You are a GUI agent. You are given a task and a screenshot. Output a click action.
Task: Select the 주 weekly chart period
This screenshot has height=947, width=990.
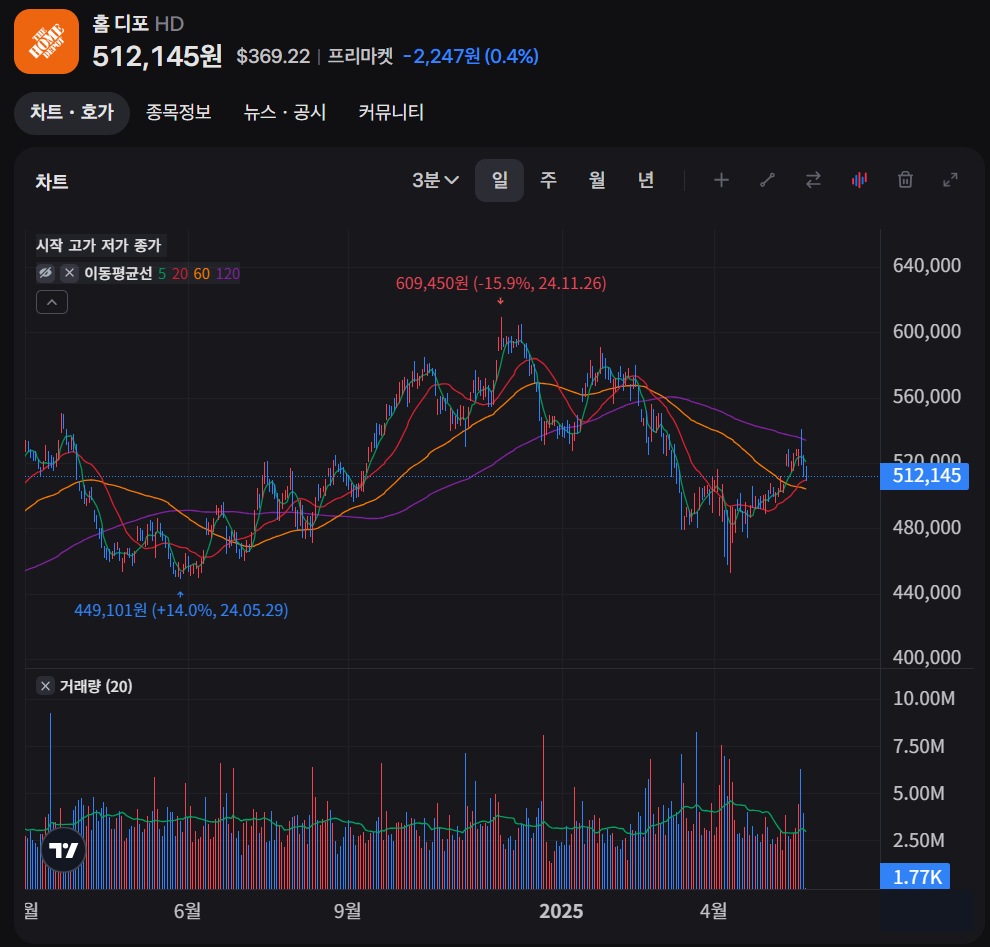click(x=548, y=181)
